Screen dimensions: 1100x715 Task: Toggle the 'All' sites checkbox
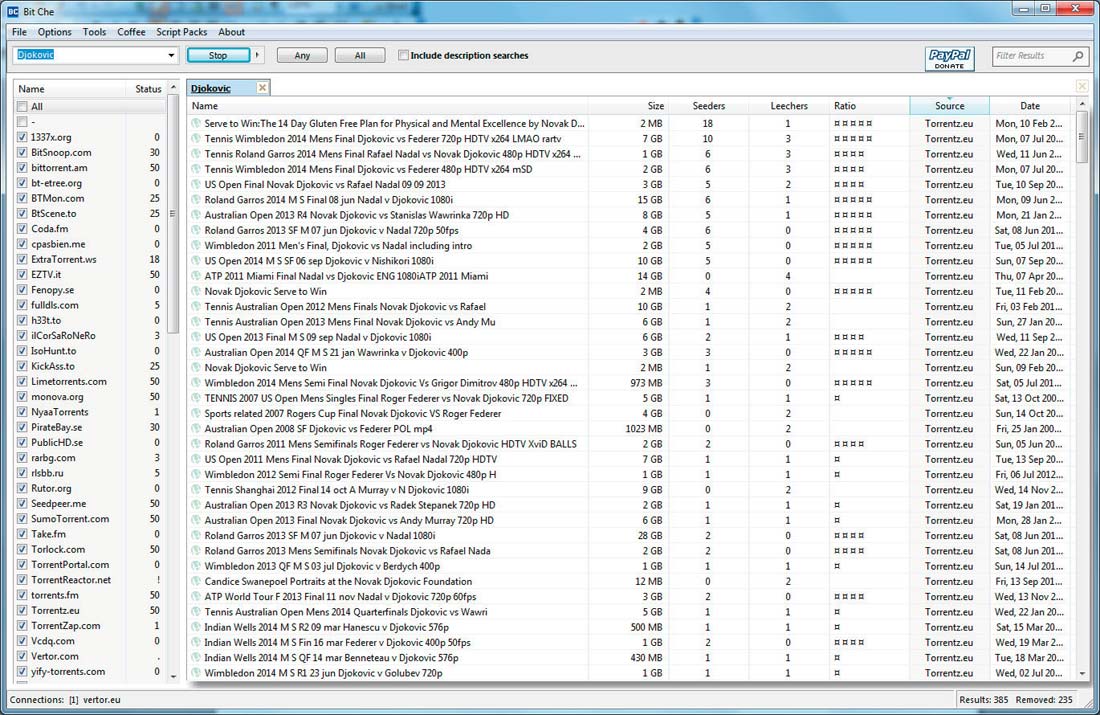pos(22,107)
